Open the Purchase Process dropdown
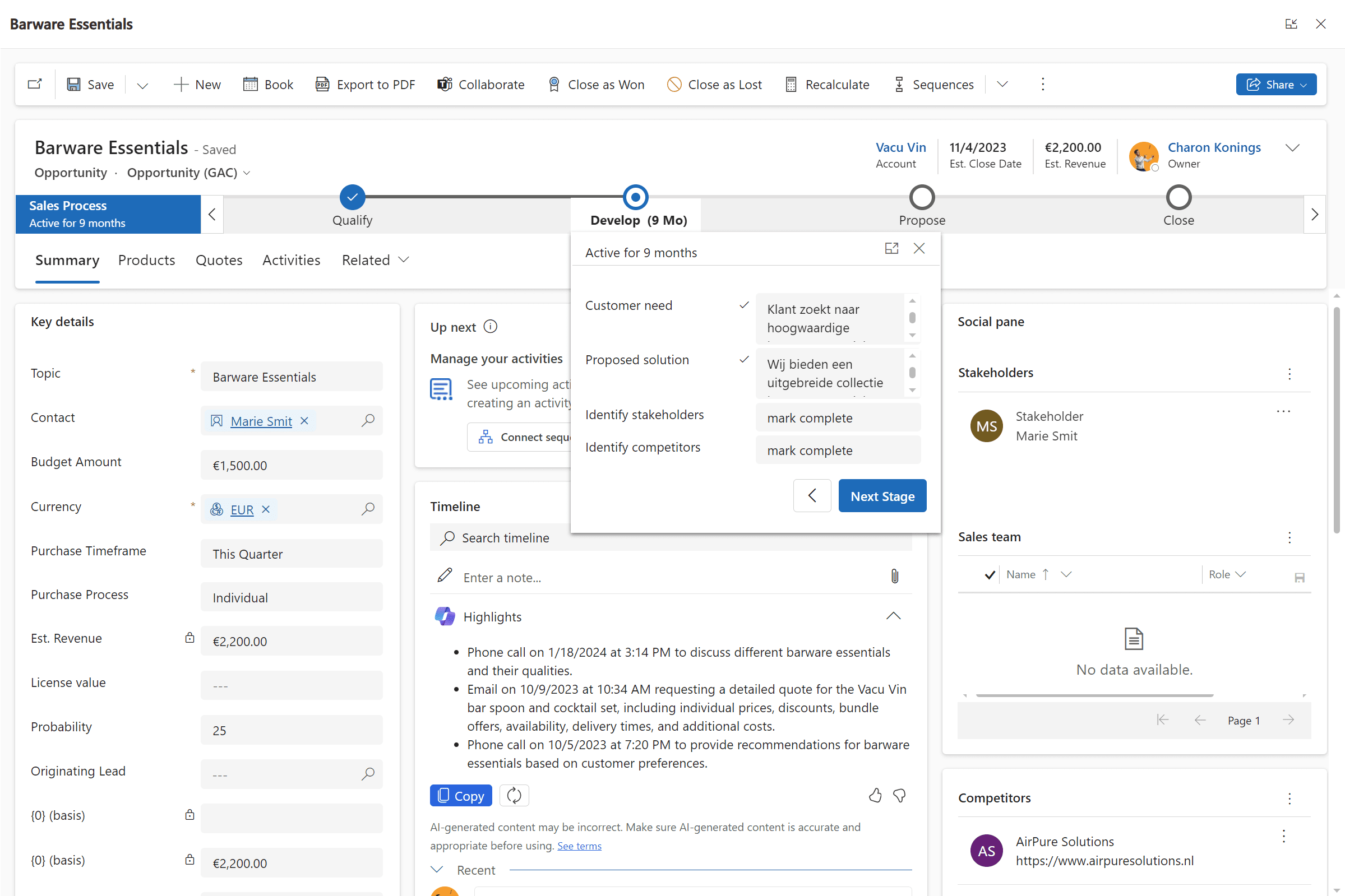 click(x=292, y=597)
